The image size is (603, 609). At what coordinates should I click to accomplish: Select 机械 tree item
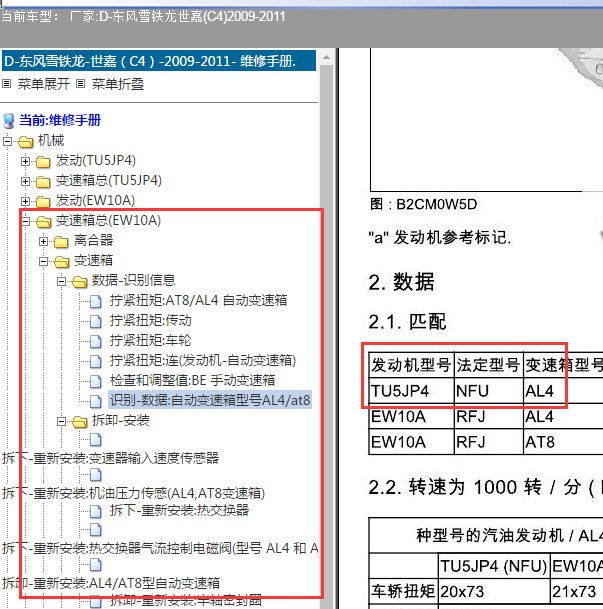click(51, 140)
